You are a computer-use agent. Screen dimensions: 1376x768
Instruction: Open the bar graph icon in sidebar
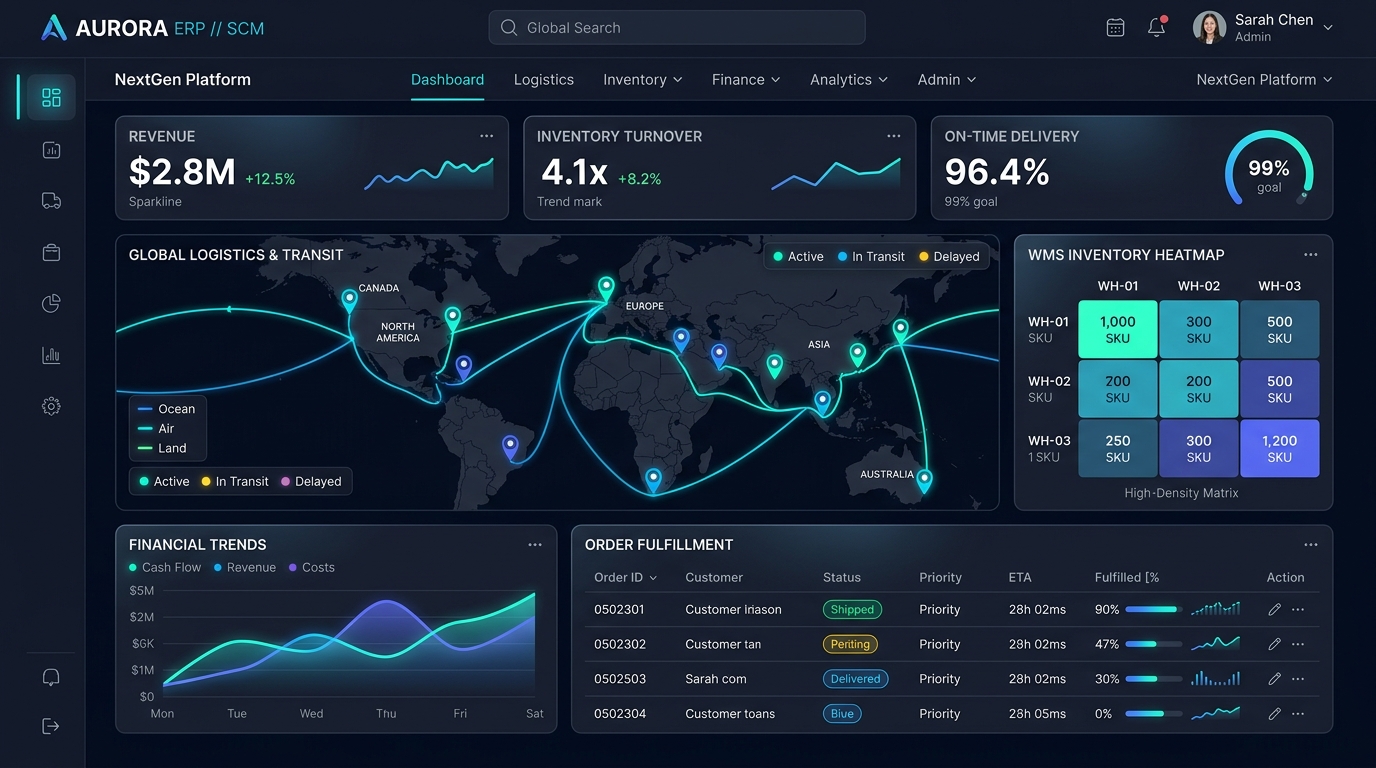click(x=51, y=355)
